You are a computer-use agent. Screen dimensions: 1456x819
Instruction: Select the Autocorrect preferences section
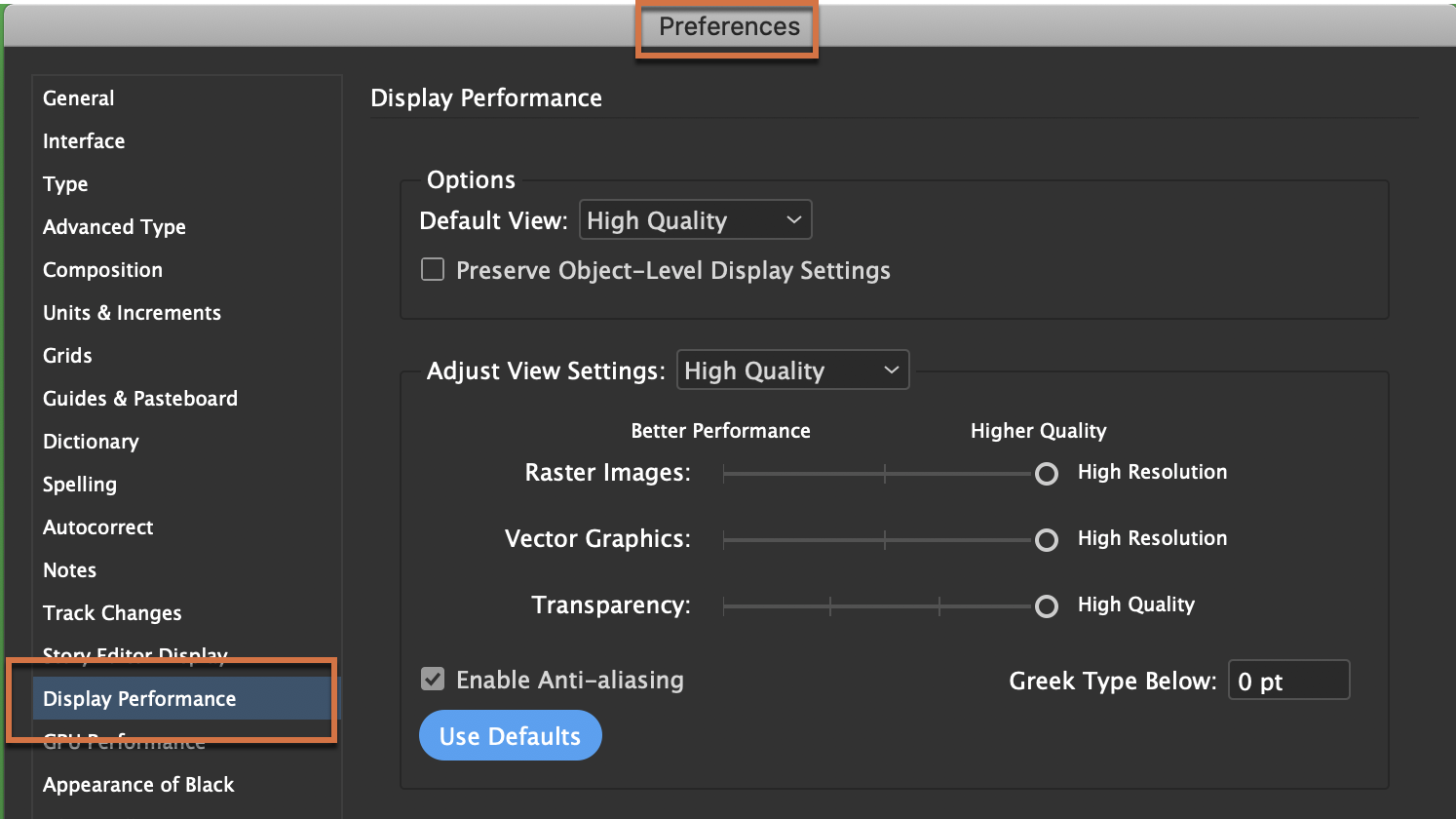(97, 526)
